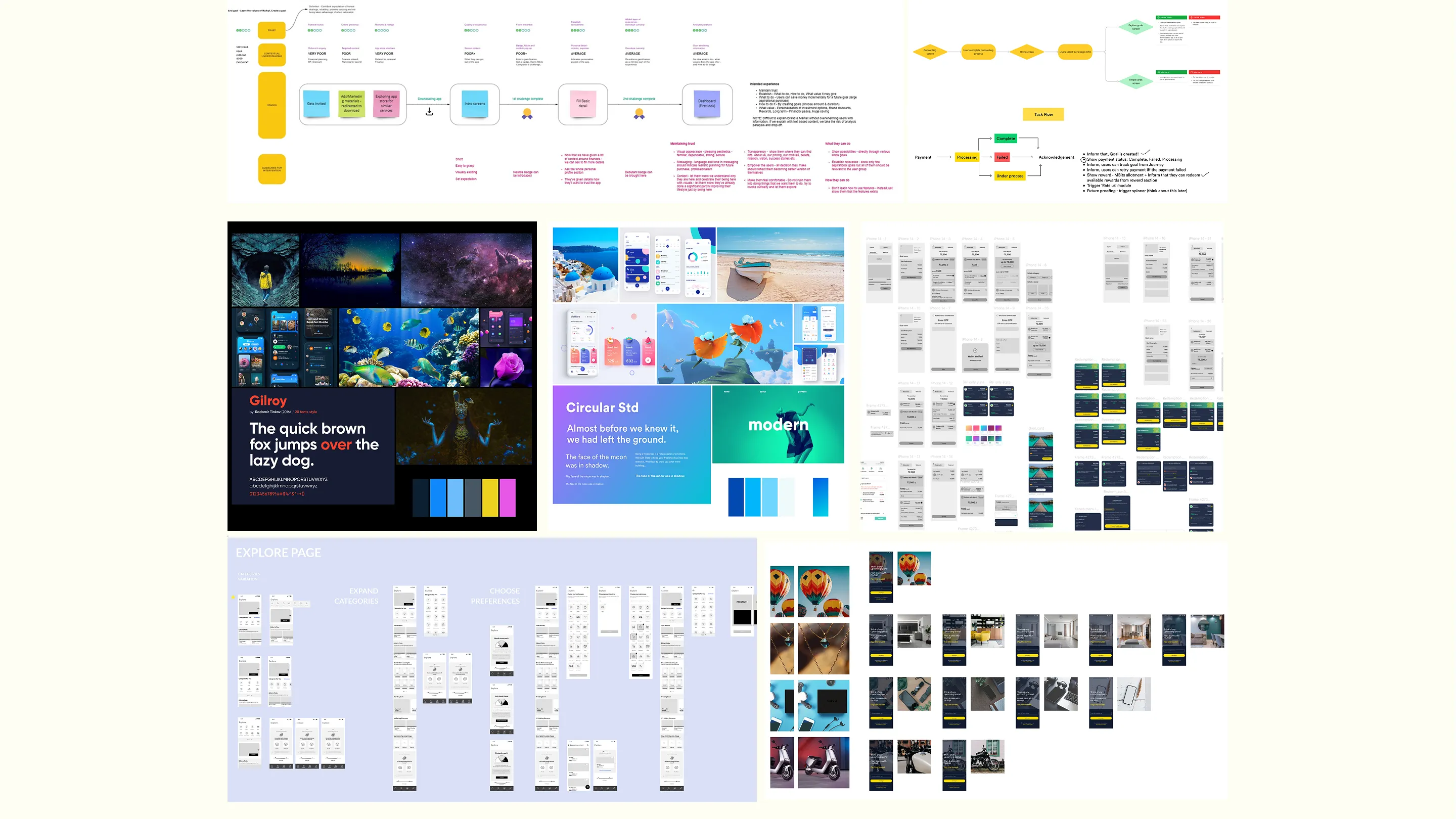Click the download arrow icon under Downloading app
This screenshot has width=1456, height=819.
point(430,112)
